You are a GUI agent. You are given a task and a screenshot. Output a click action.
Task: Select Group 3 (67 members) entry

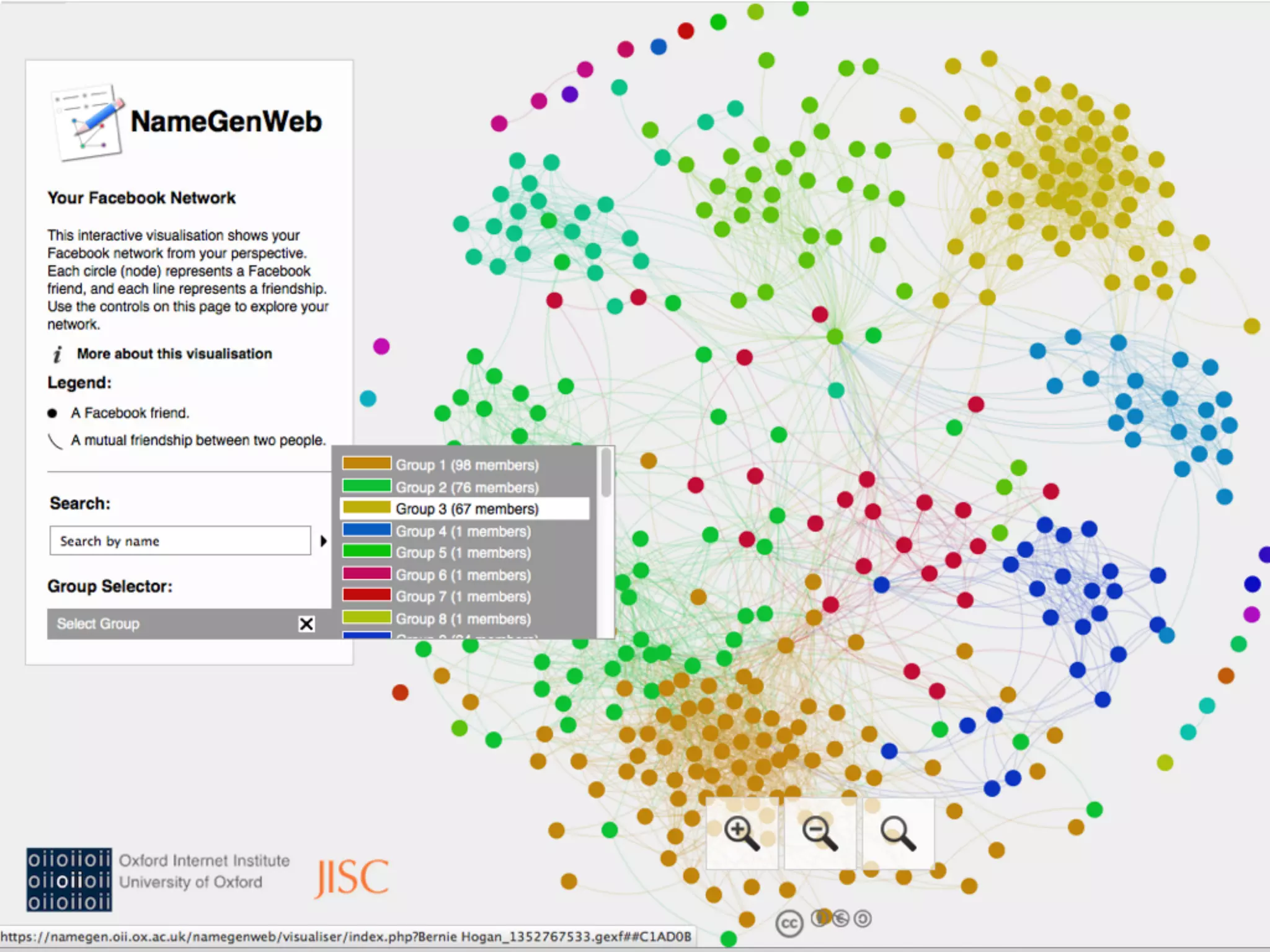point(467,509)
